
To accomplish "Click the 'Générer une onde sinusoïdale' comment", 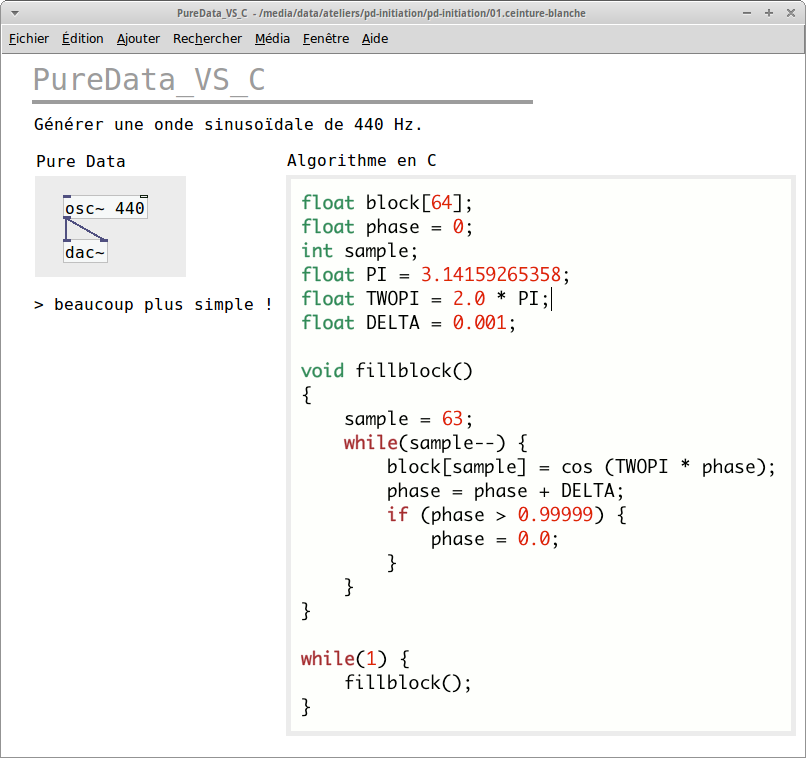I will click(228, 124).
